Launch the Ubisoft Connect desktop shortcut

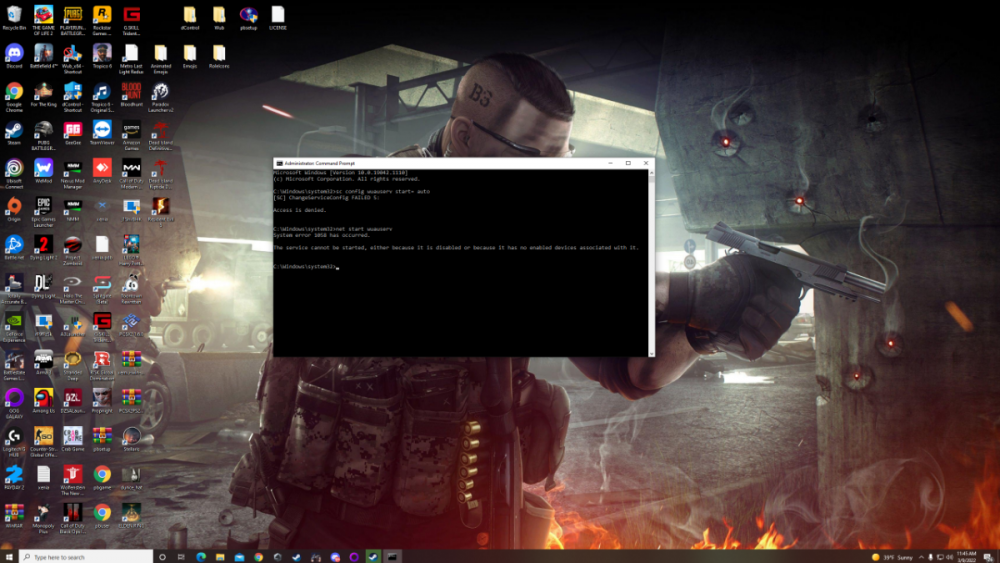point(14,169)
